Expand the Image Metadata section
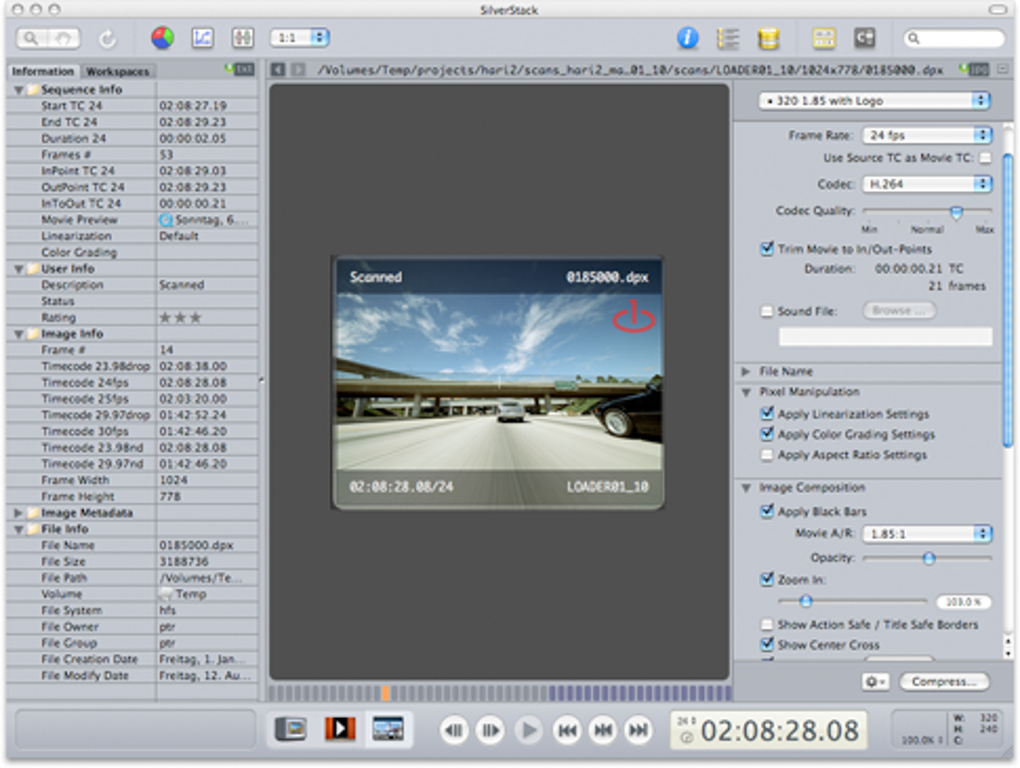 pos(19,513)
